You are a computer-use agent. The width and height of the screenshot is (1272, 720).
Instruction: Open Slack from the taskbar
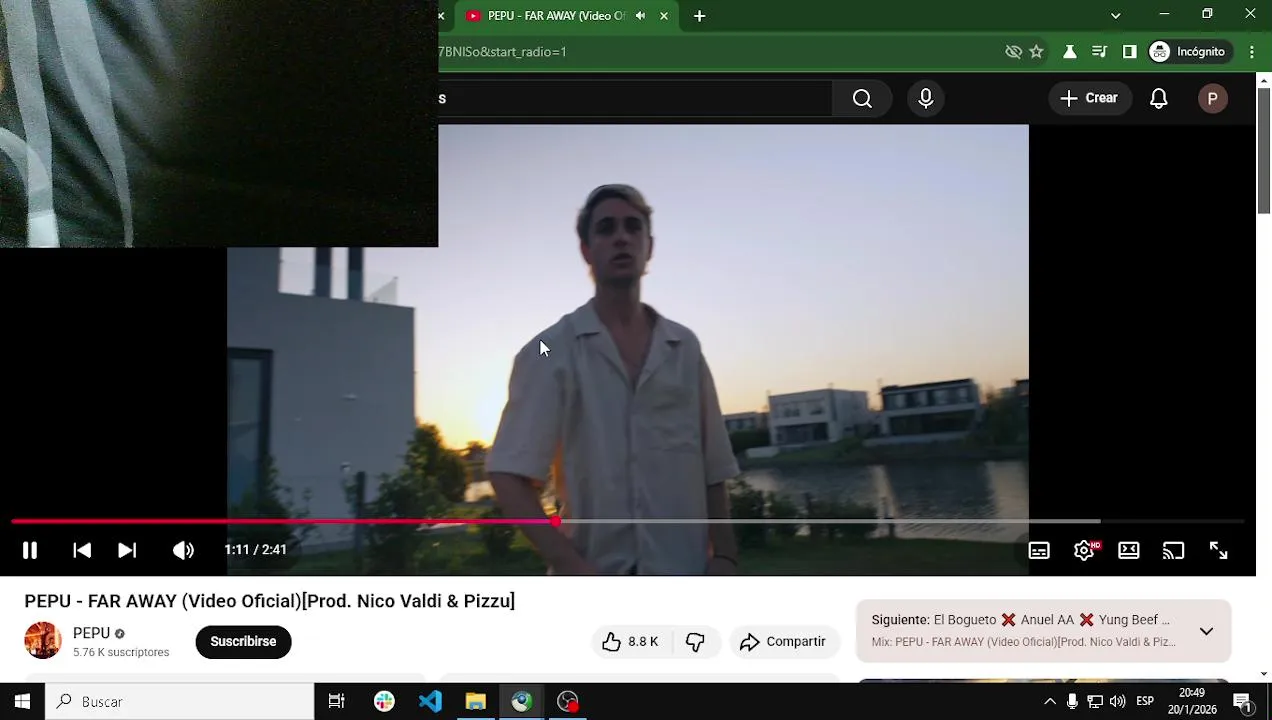tap(384, 701)
